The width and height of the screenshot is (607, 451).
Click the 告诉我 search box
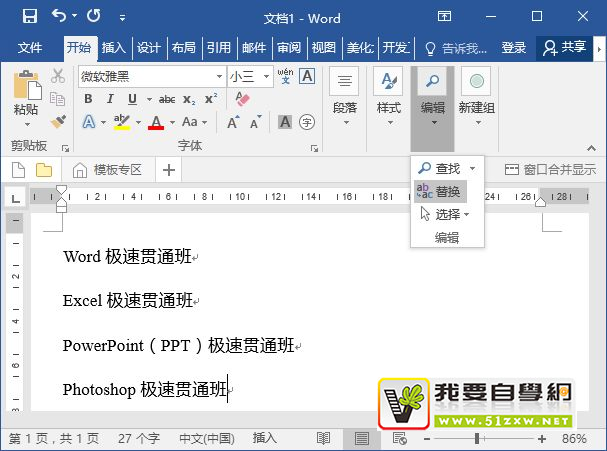click(x=456, y=48)
